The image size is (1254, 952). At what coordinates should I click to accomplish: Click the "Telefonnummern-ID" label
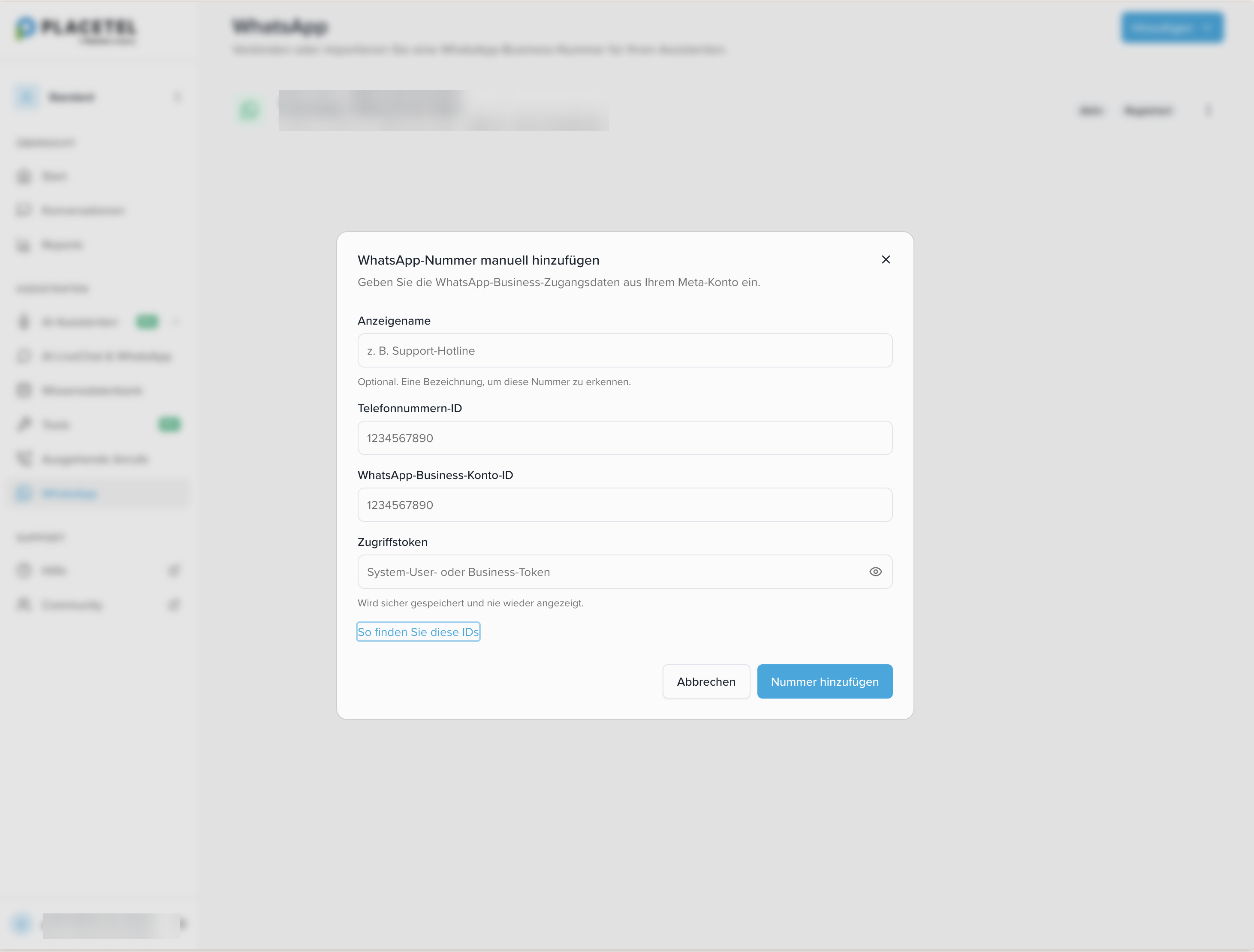409,408
